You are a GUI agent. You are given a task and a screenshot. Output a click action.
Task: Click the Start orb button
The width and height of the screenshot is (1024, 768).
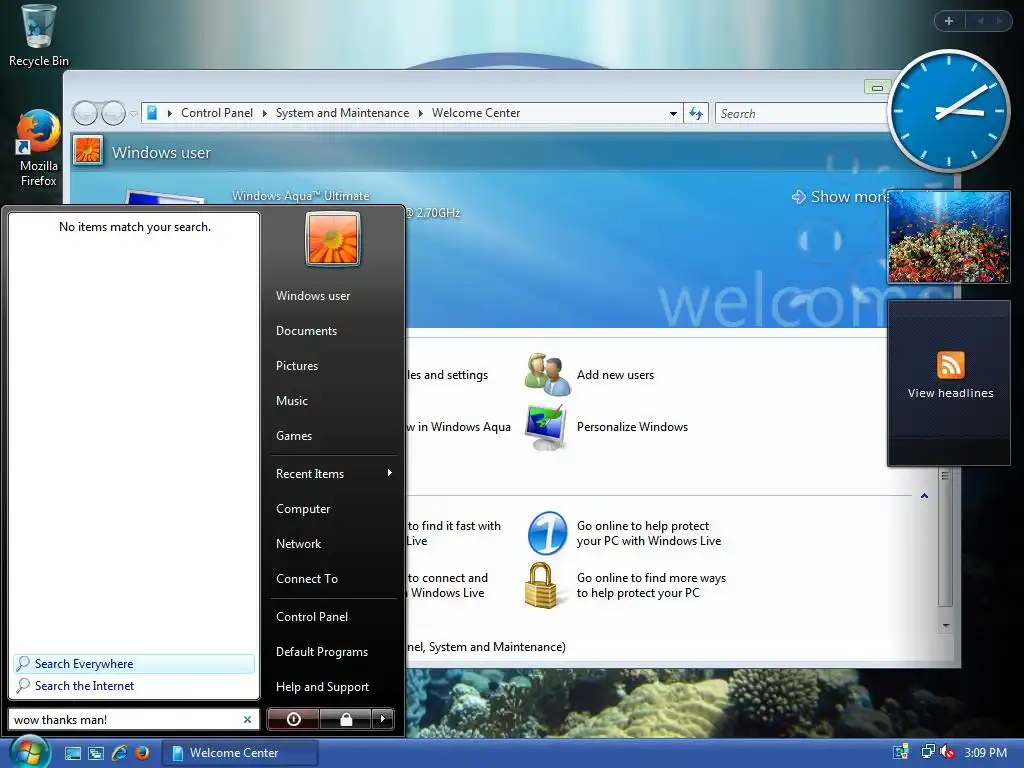coord(29,752)
